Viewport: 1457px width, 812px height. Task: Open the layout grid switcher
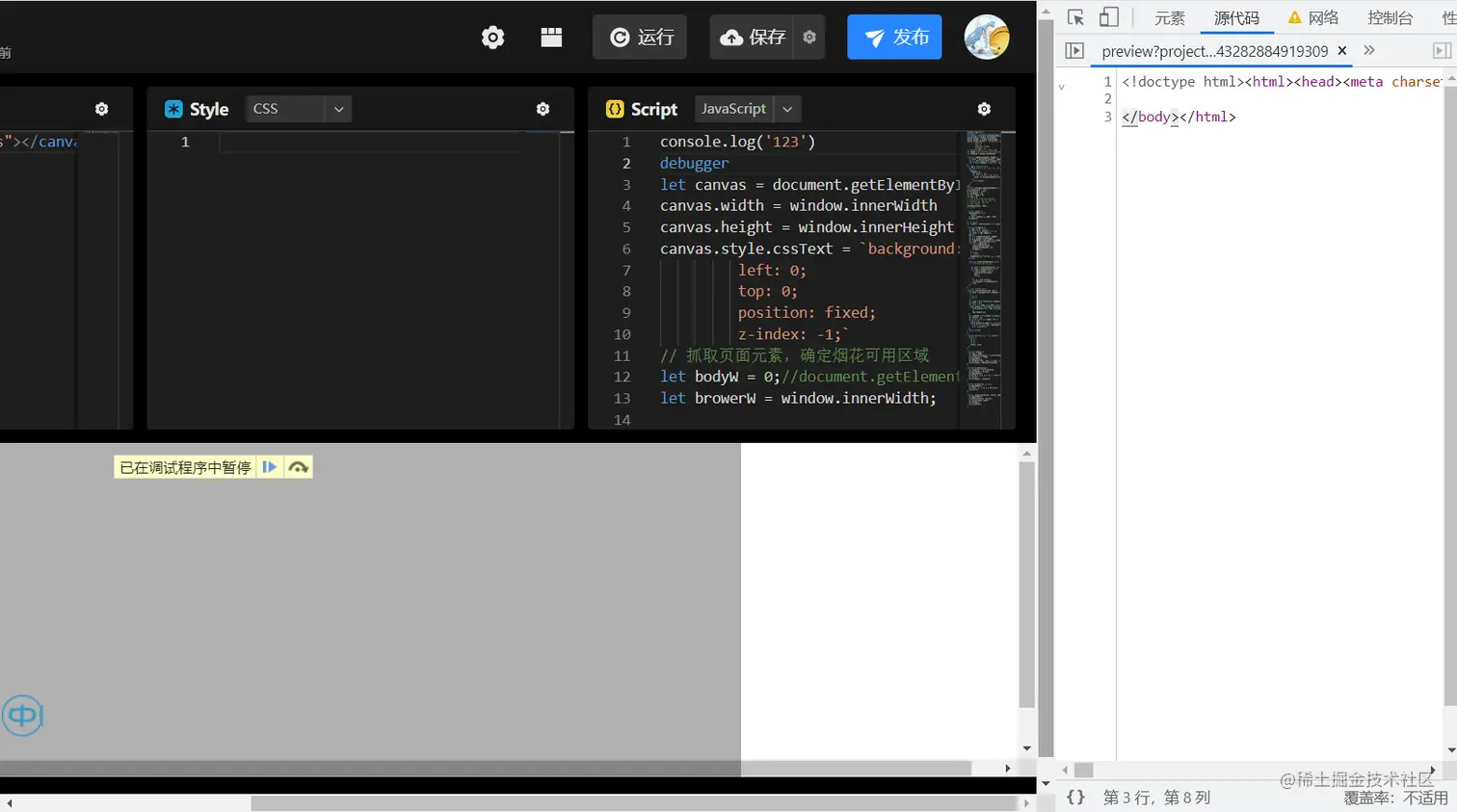pyautogui.click(x=551, y=38)
